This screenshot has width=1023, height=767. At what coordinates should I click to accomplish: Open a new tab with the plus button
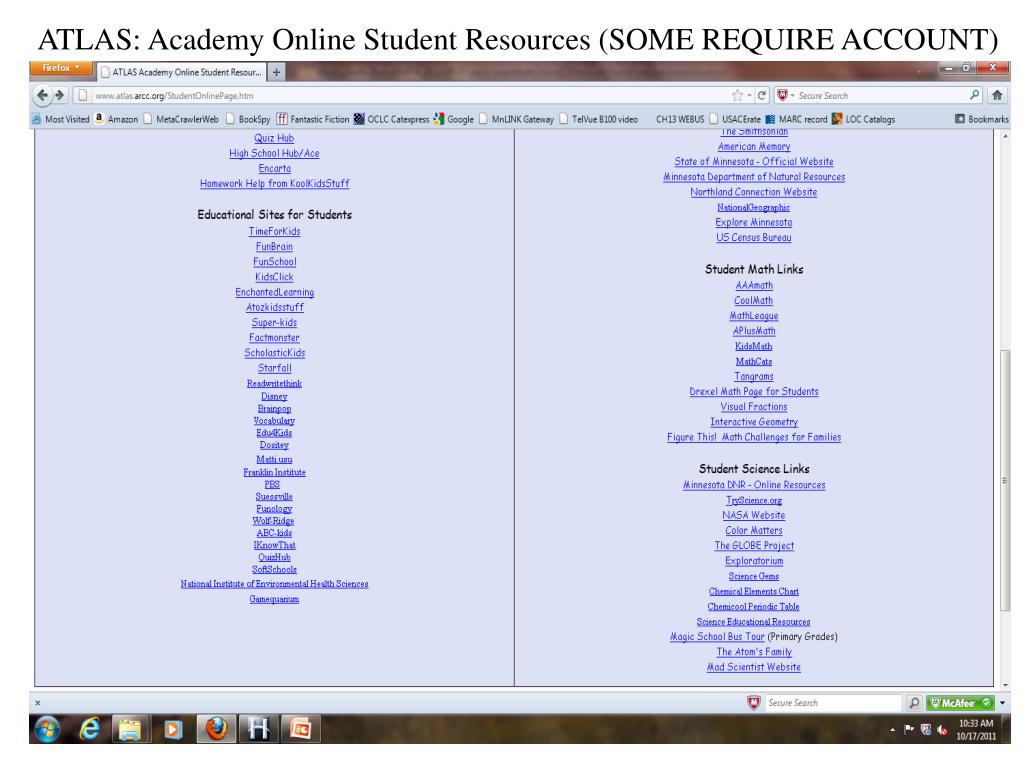coord(276,72)
